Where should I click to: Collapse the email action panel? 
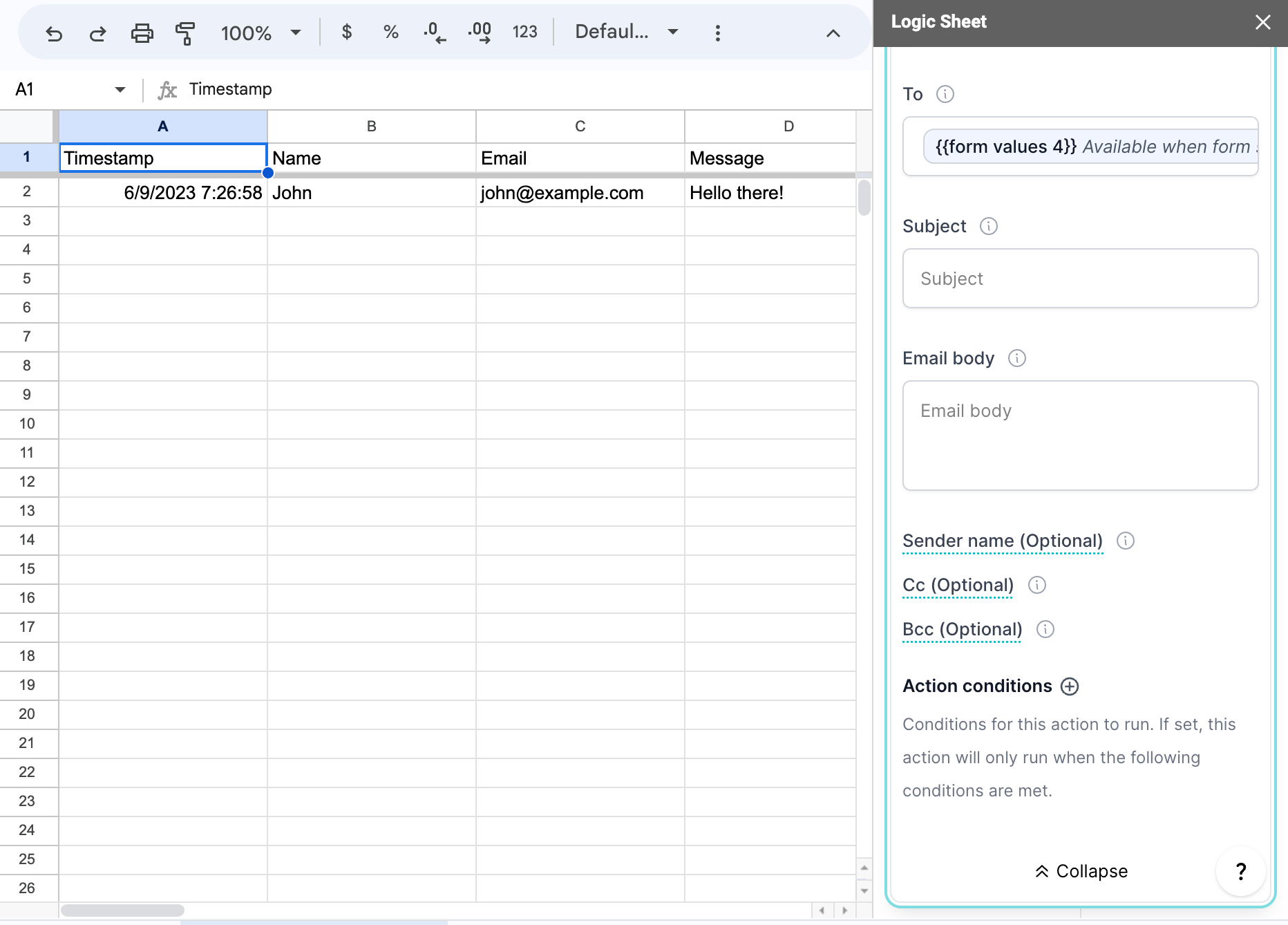pyautogui.click(x=1079, y=871)
